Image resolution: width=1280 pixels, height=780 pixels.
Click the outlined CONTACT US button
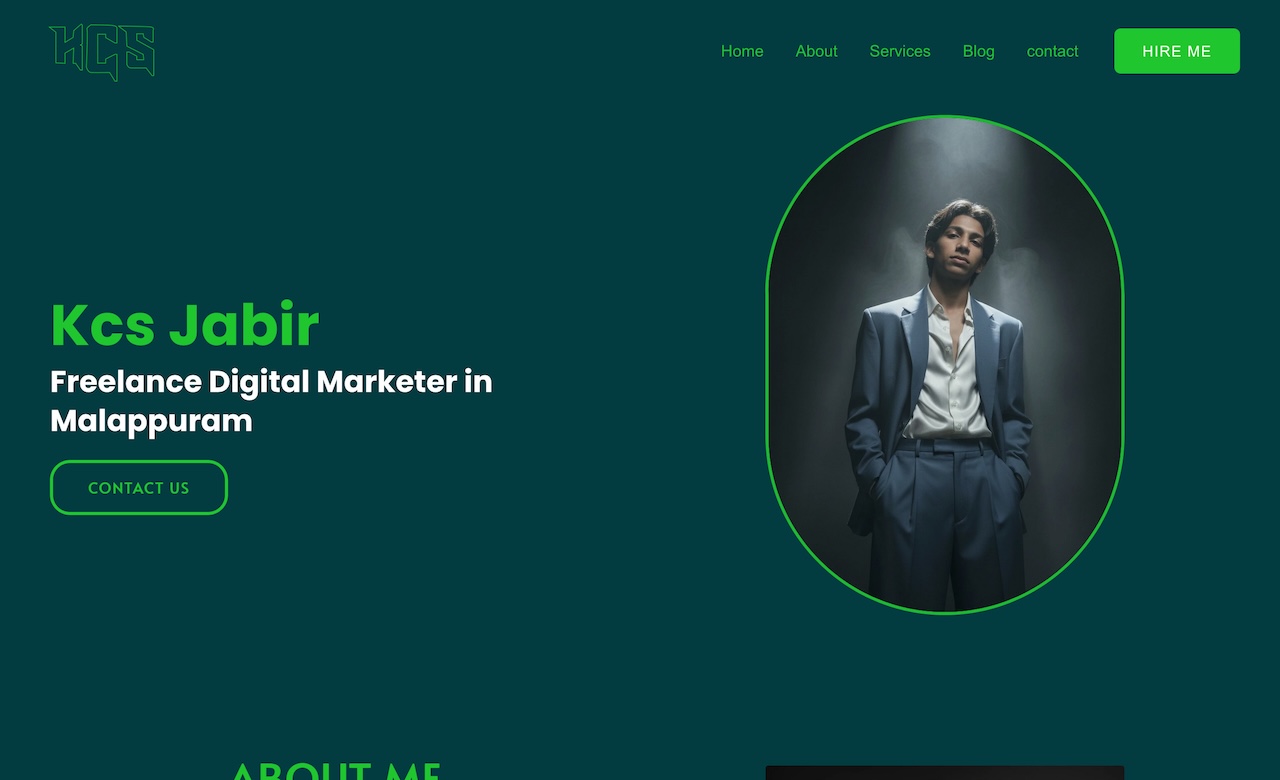point(139,488)
